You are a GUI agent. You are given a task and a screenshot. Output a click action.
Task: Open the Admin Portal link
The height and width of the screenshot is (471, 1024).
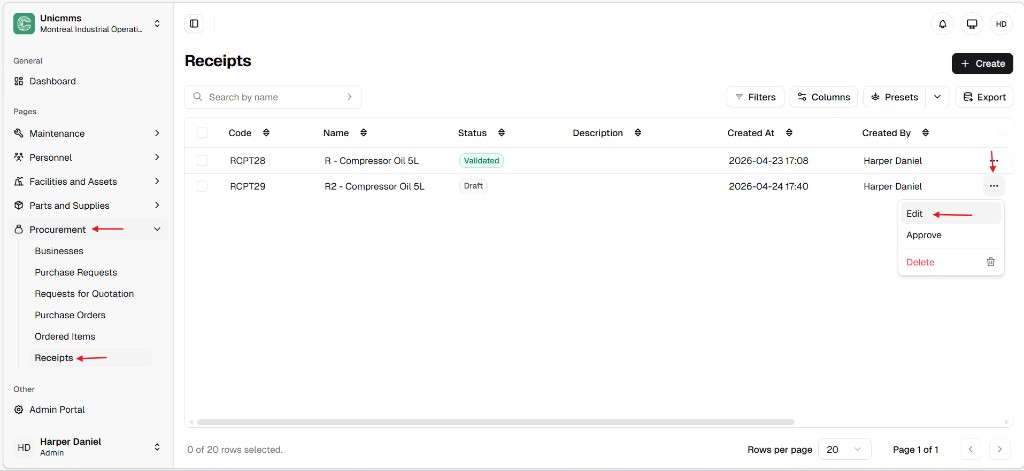(57, 410)
